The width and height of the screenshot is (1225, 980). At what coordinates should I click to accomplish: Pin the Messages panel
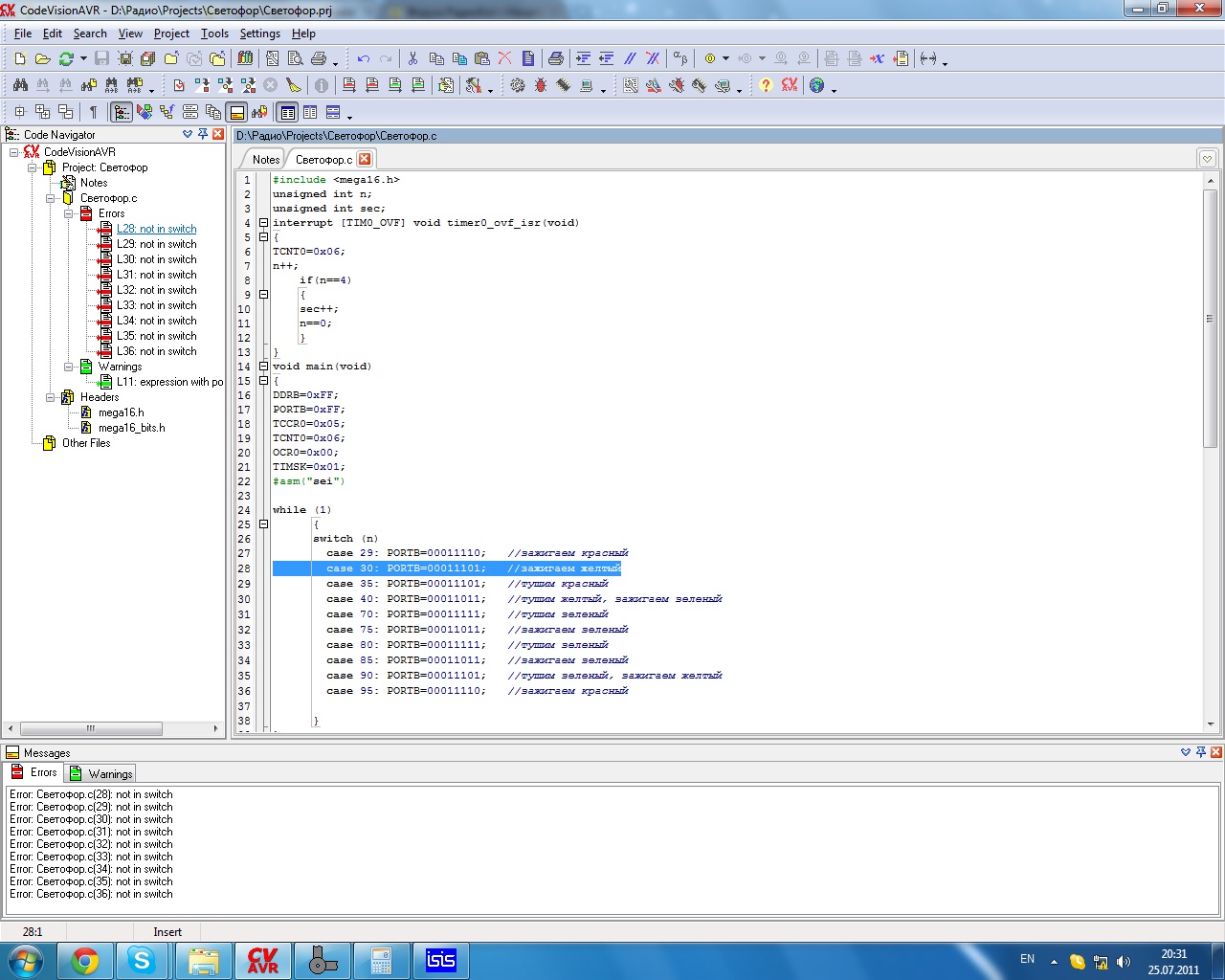click(x=1201, y=753)
